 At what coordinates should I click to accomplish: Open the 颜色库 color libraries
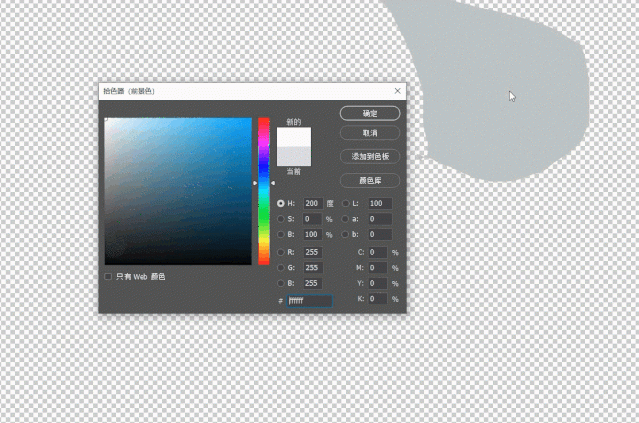click(x=370, y=180)
